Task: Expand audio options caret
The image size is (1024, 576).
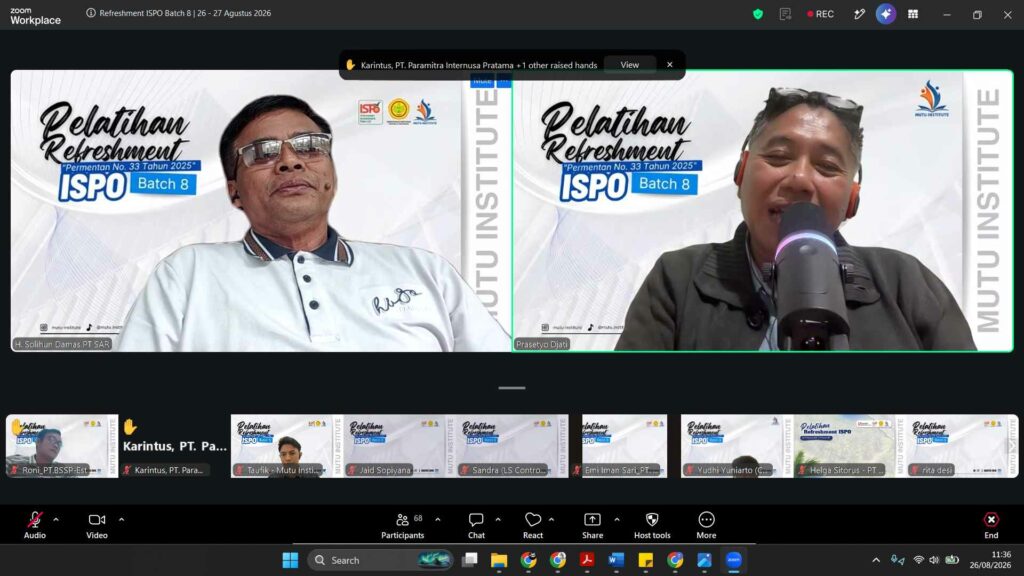Action: point(56,520)
